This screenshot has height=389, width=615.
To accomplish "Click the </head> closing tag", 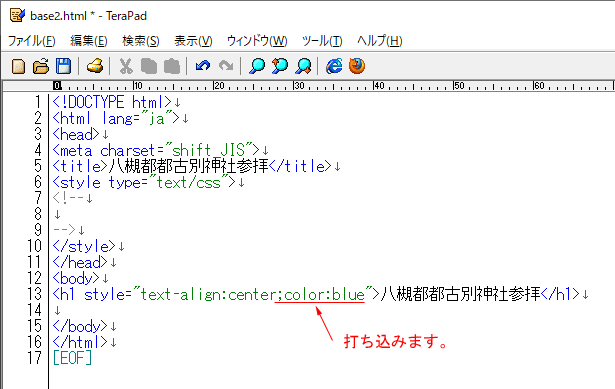I will click(x=80, y=262).
